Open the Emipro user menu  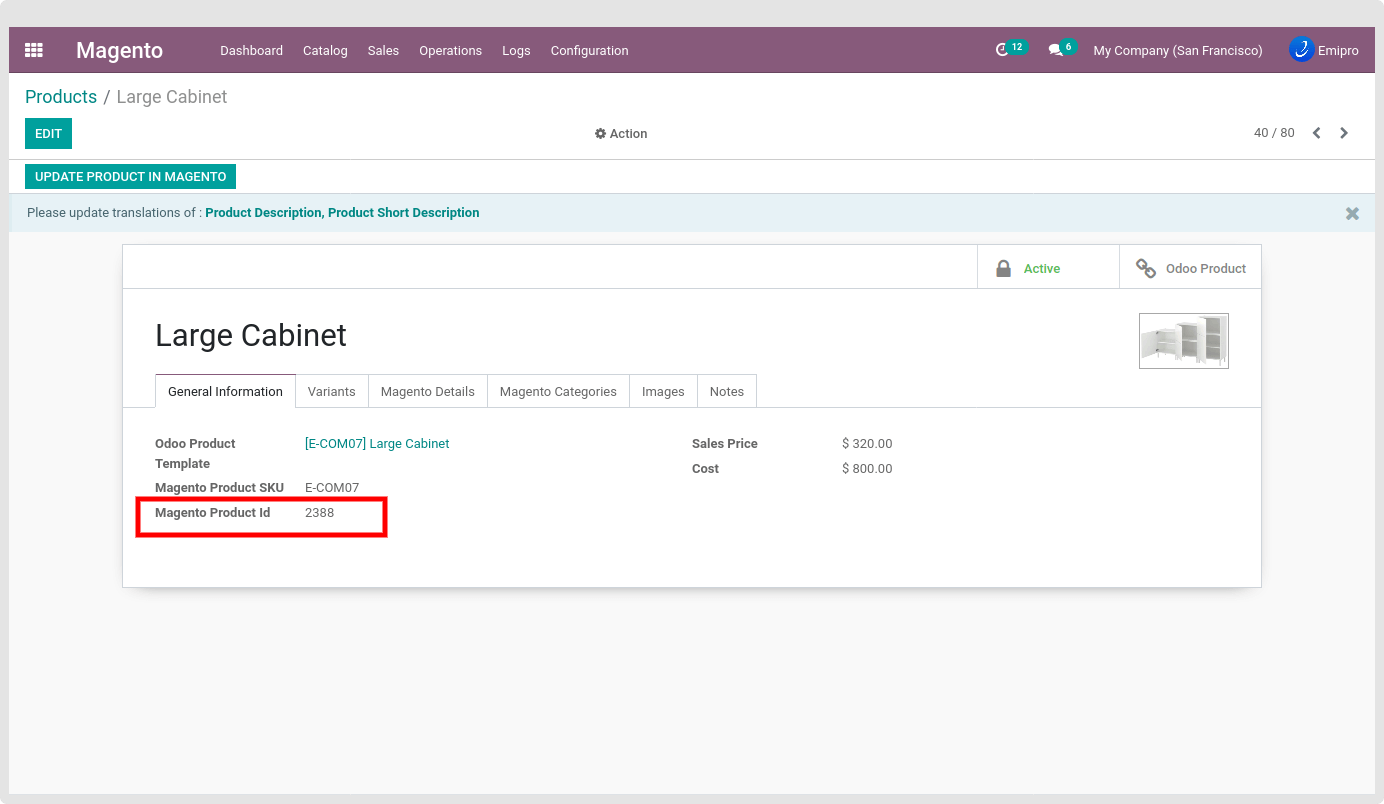(1324, 50)
